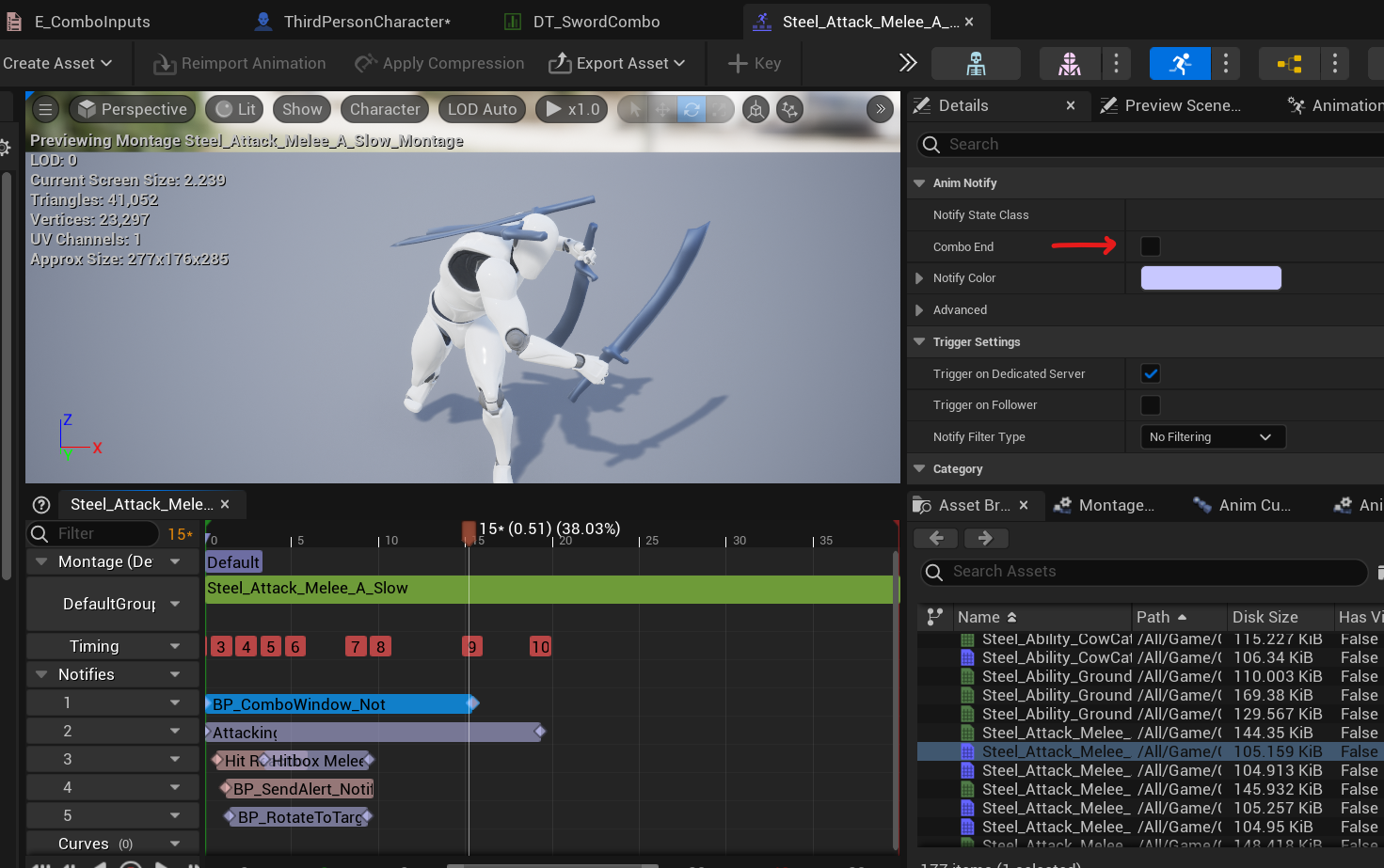Image resolution: width=1384 pixels, height=868 pixels.
Task: Collapse the Anim Notify section
Action: [x=918, y=182]
